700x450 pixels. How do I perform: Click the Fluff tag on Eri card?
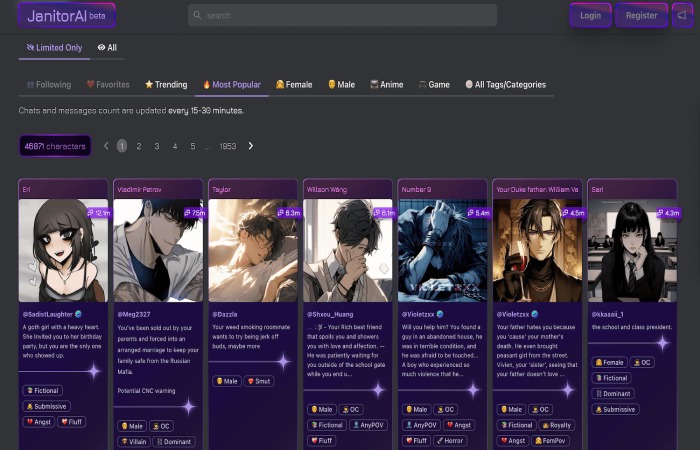(71, 422)
